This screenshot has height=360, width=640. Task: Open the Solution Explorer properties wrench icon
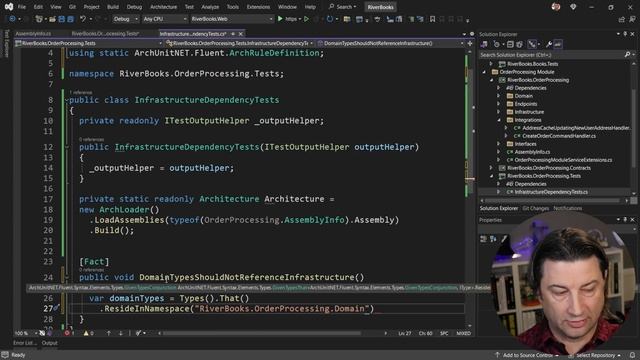tap(549, 44)
